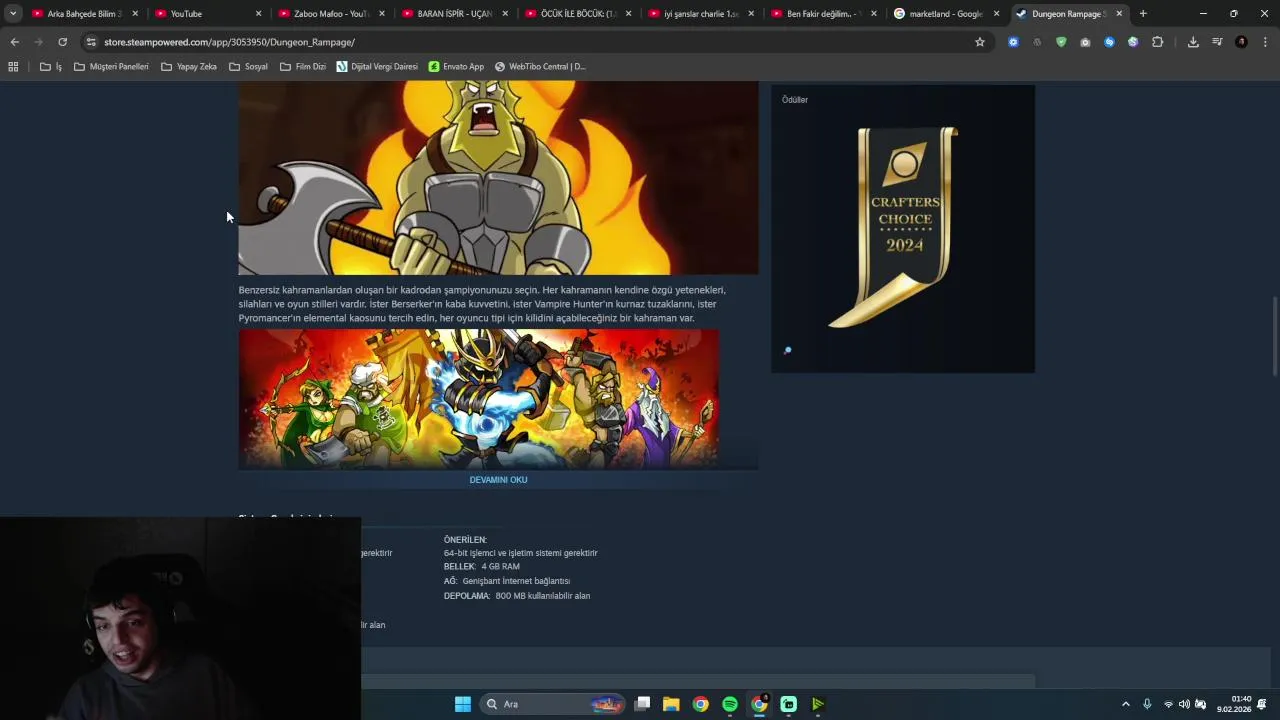Switch to the ÖCÜK İLE BÖCÜK tab

pyautogui.click(x=578, y=13)
